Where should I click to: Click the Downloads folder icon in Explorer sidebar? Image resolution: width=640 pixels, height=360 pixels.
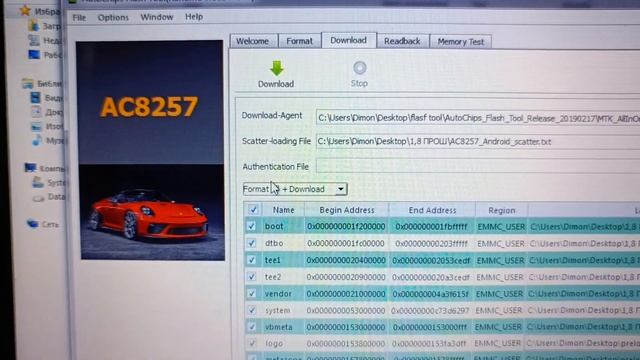pos(33,26)
